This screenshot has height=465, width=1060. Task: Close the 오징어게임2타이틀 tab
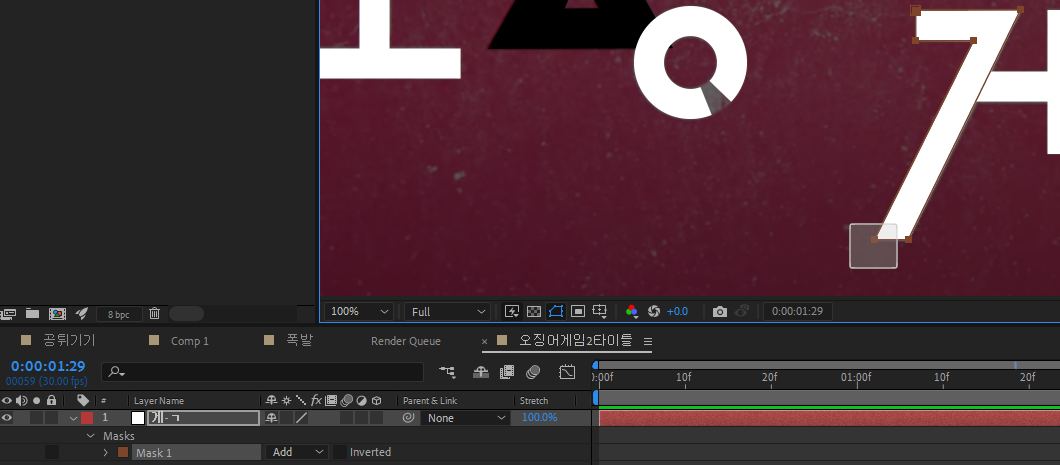tap(485, 341)
